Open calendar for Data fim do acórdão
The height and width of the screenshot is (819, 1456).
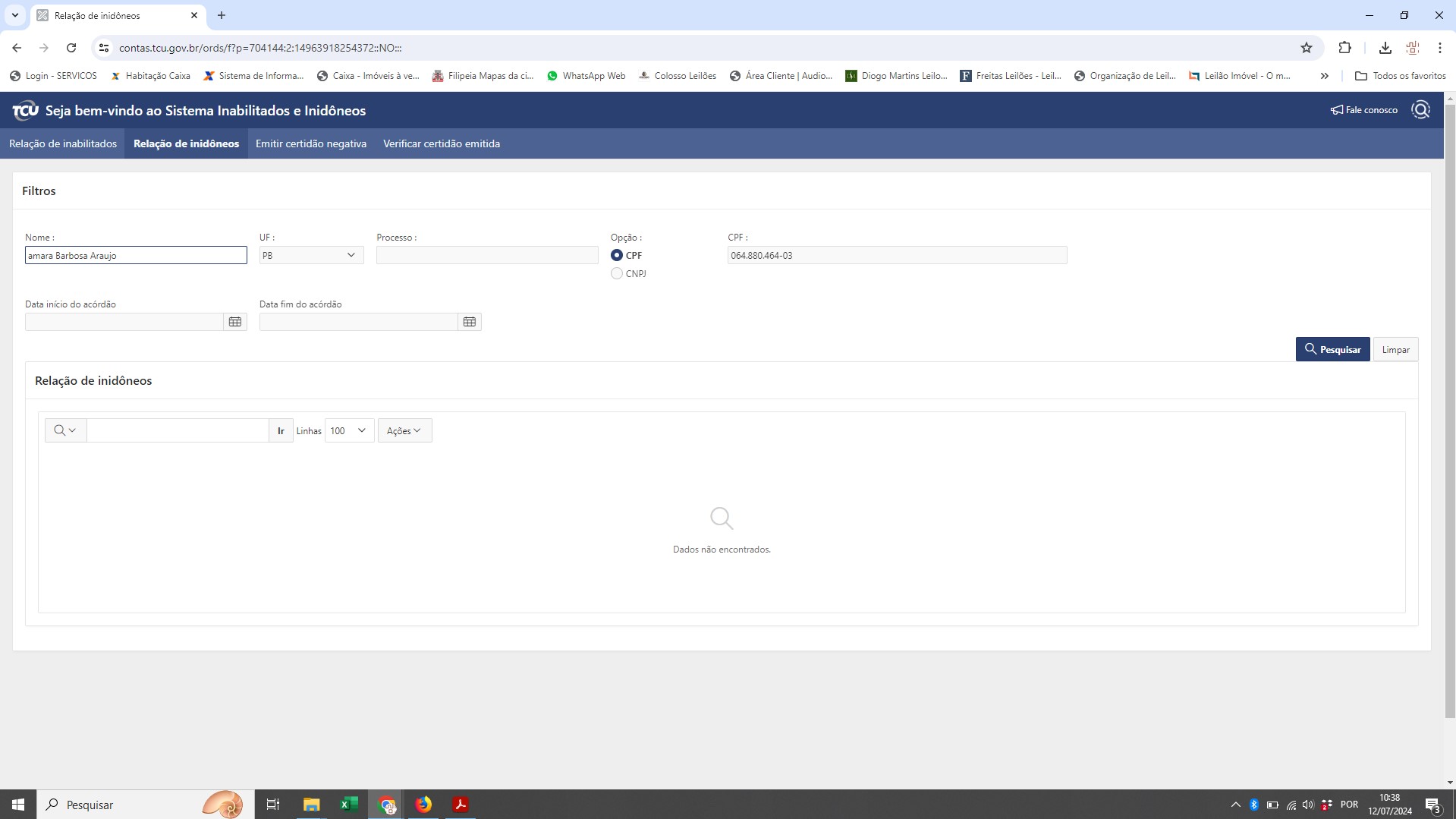(x=470, y=322)
